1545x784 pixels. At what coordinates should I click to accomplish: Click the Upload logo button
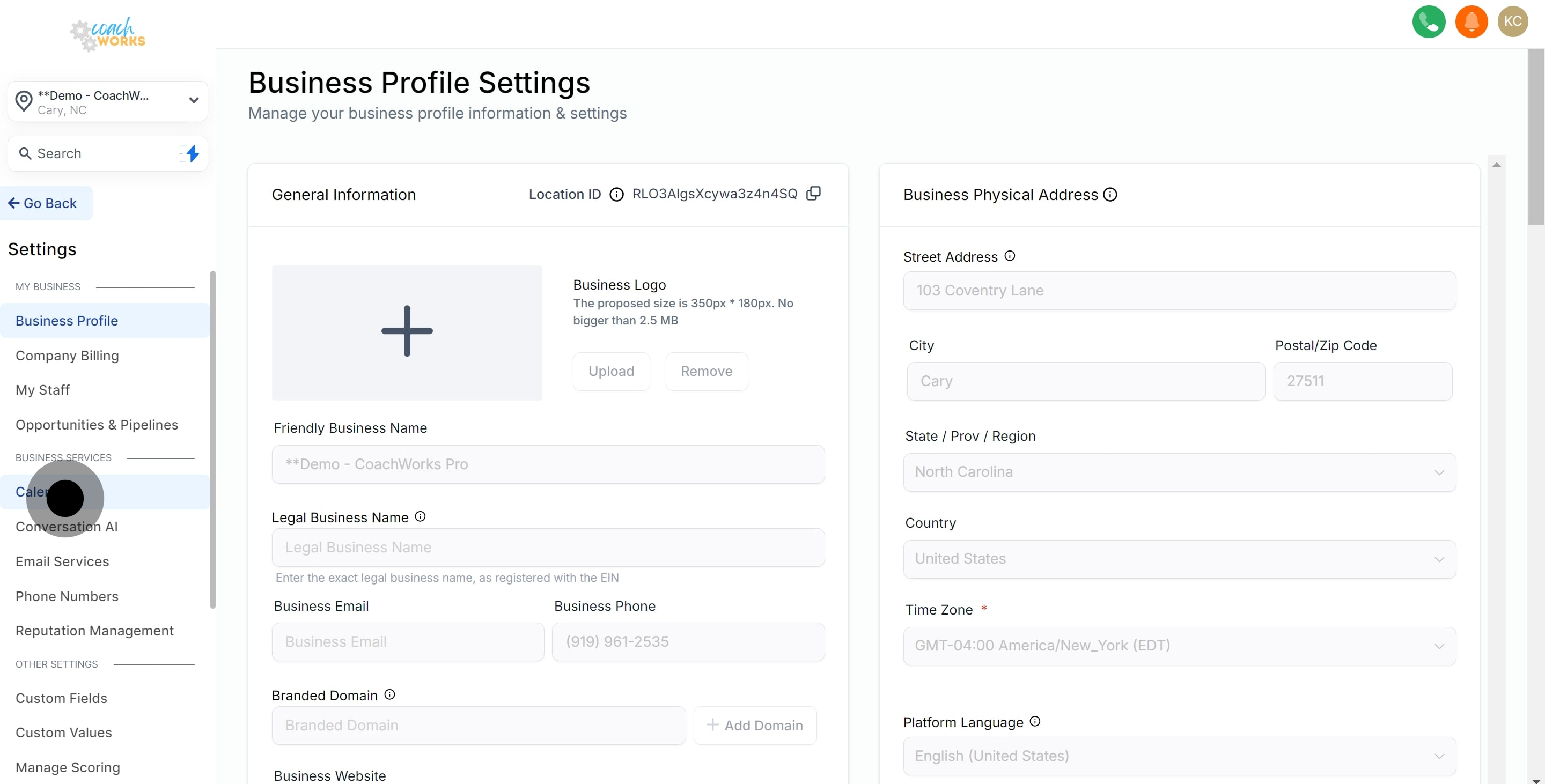click(610, 372)
